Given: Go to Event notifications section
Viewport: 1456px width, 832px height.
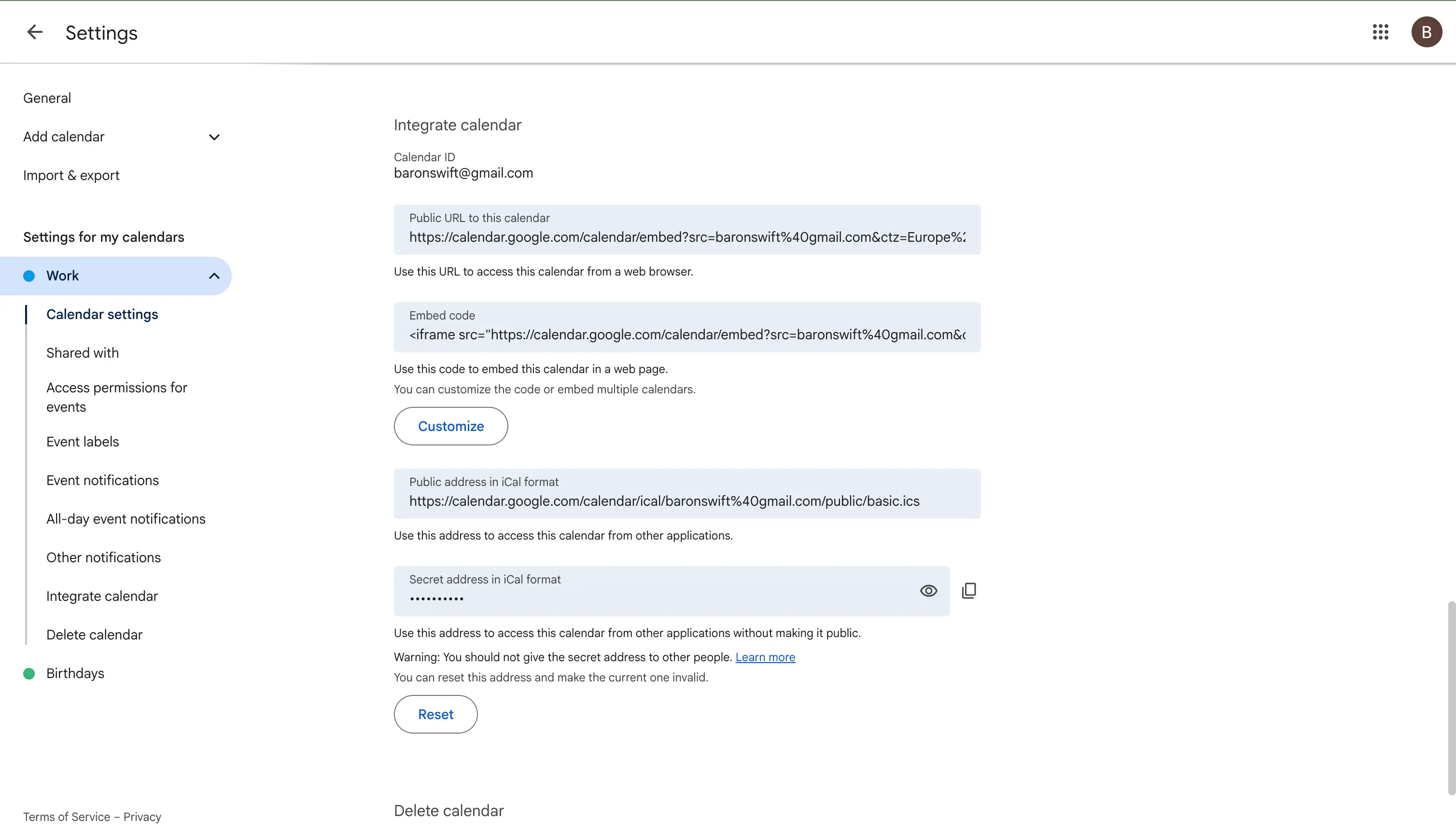Looking at the screenshot, I should 103,481.
